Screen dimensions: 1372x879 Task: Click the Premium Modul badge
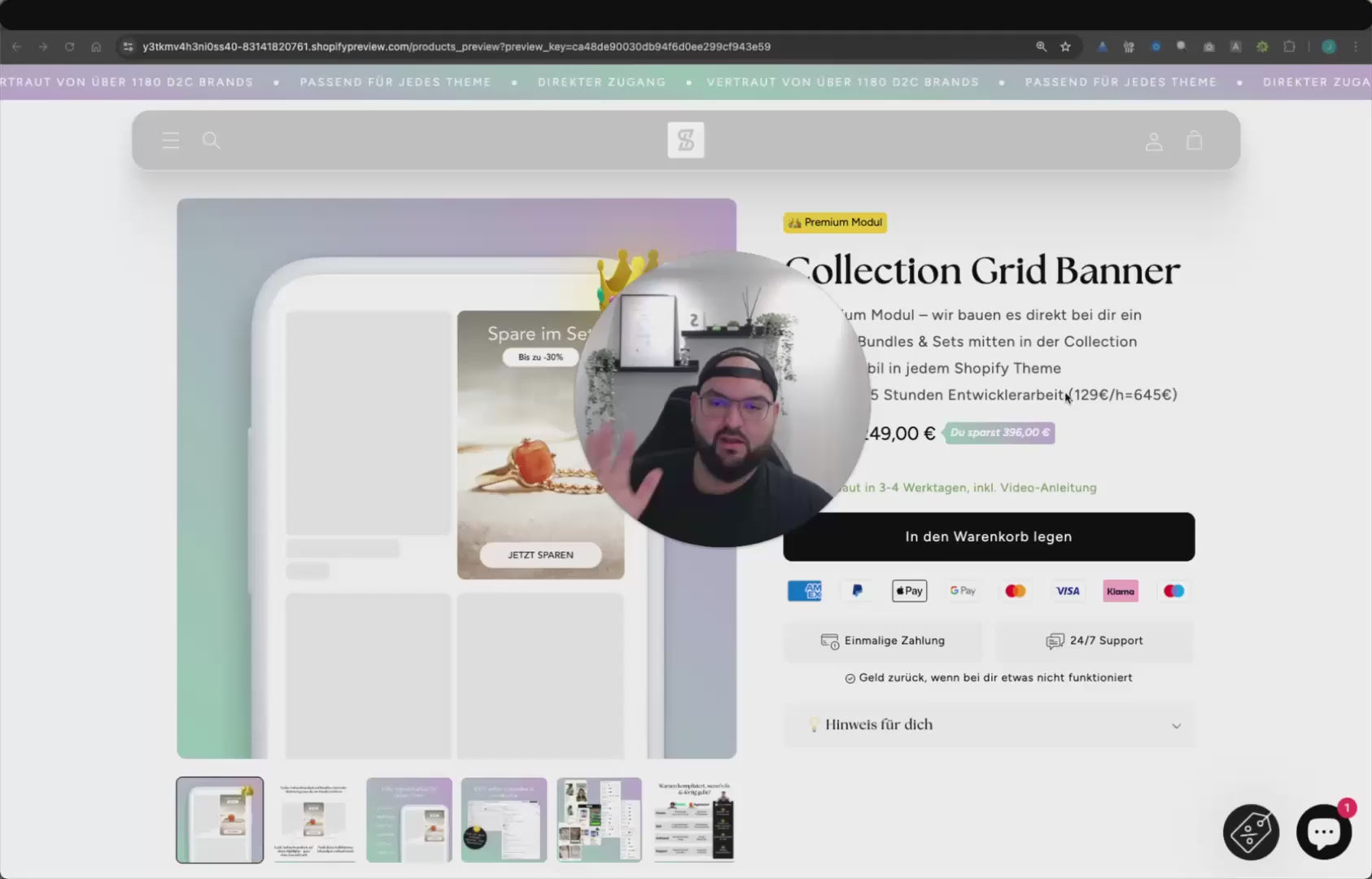(835, 221)
